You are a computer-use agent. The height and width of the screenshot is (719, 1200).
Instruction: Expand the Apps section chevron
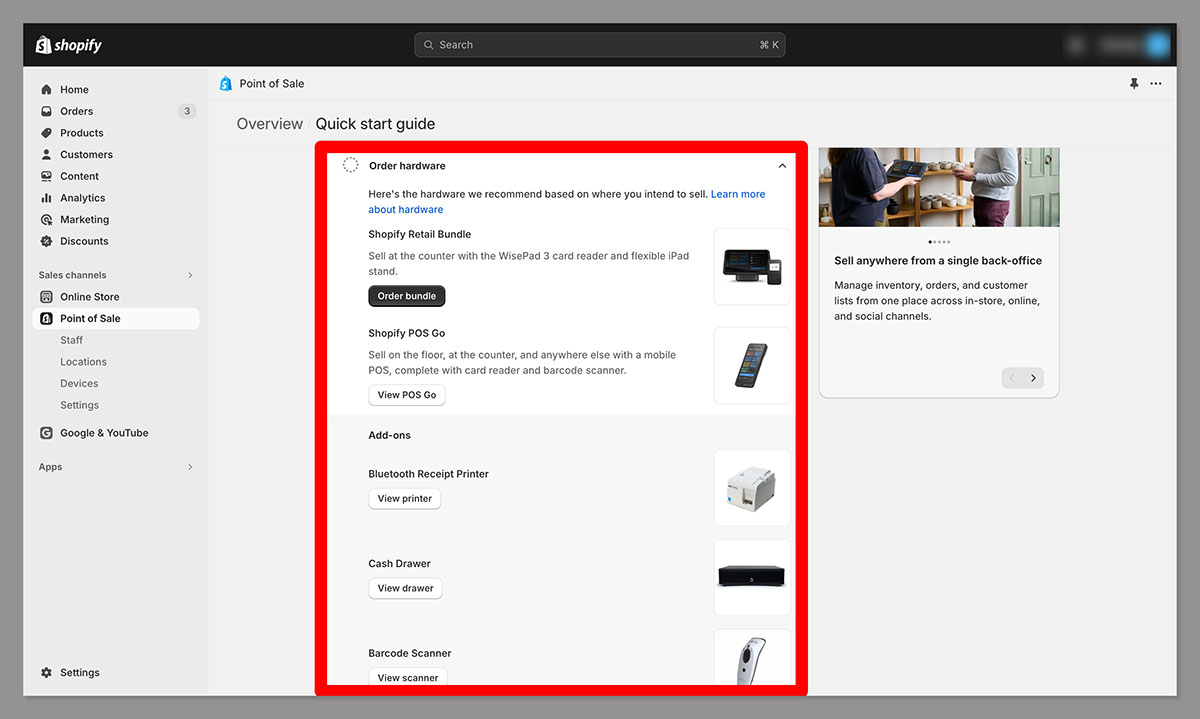(190, 467)
